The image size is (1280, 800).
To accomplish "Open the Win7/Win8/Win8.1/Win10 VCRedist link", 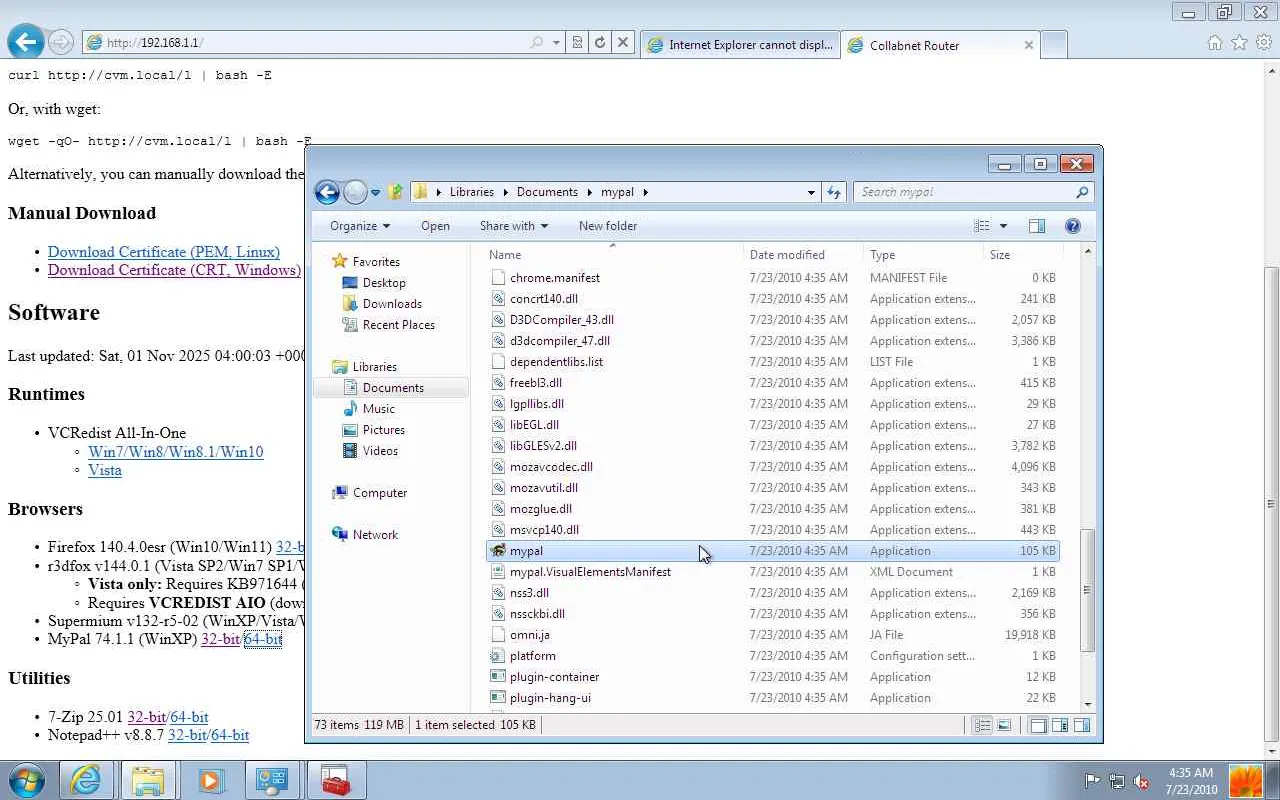I will [x=176, y=452].
